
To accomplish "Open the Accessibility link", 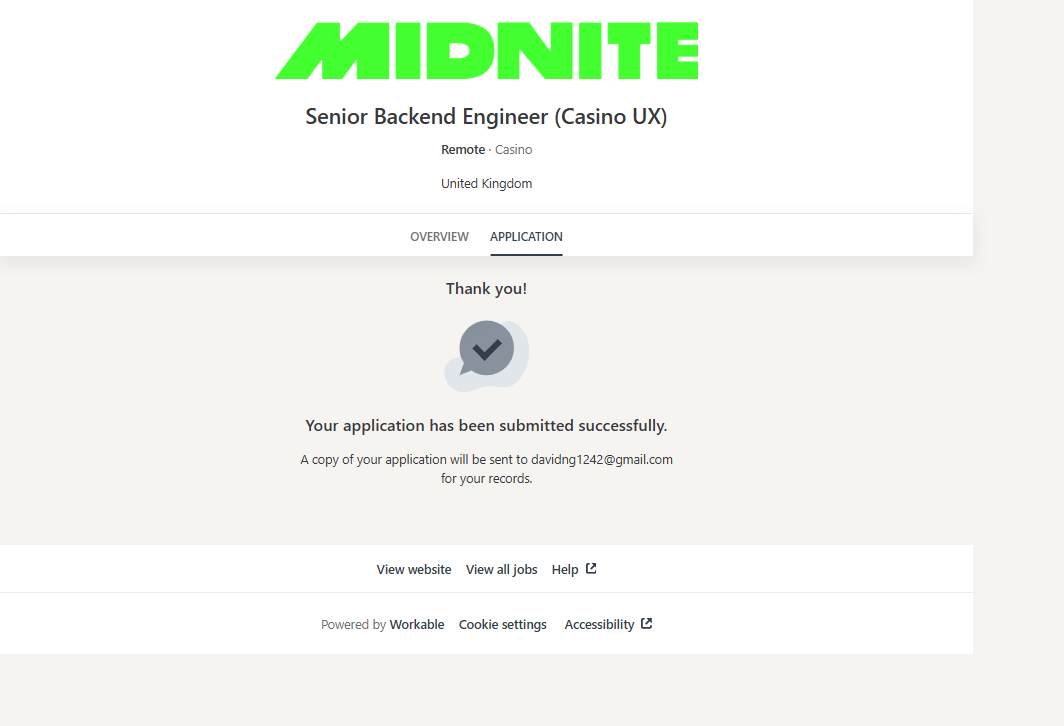I will point(599,625).
